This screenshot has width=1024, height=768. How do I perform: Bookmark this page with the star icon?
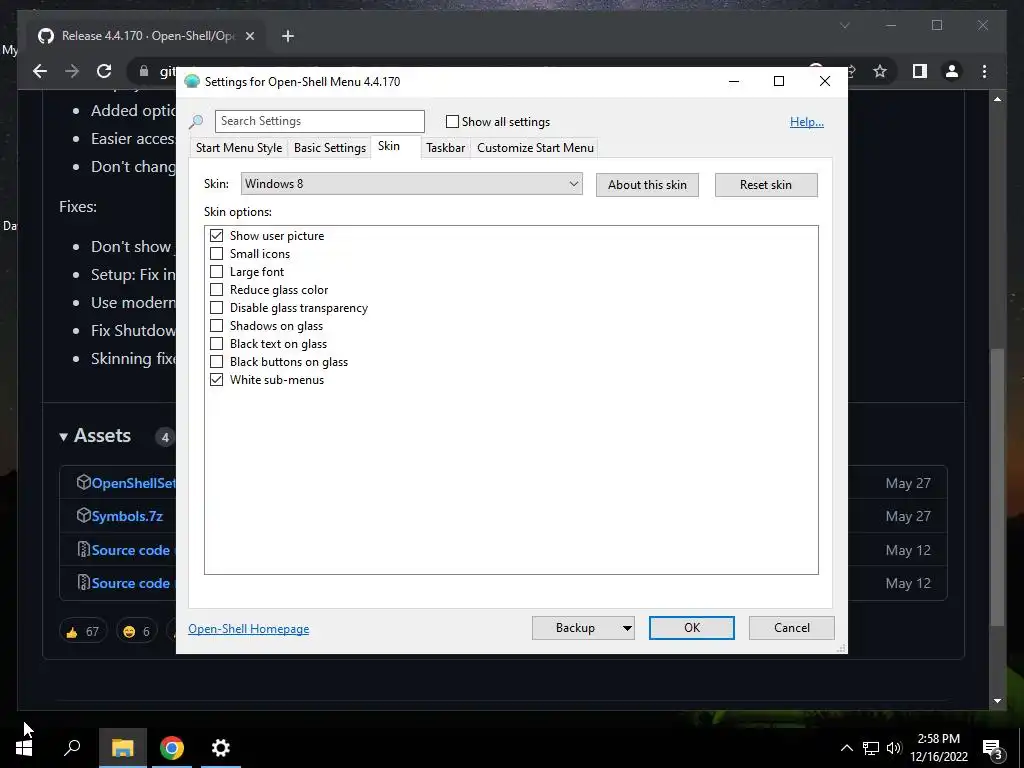[x=880, y=71]
